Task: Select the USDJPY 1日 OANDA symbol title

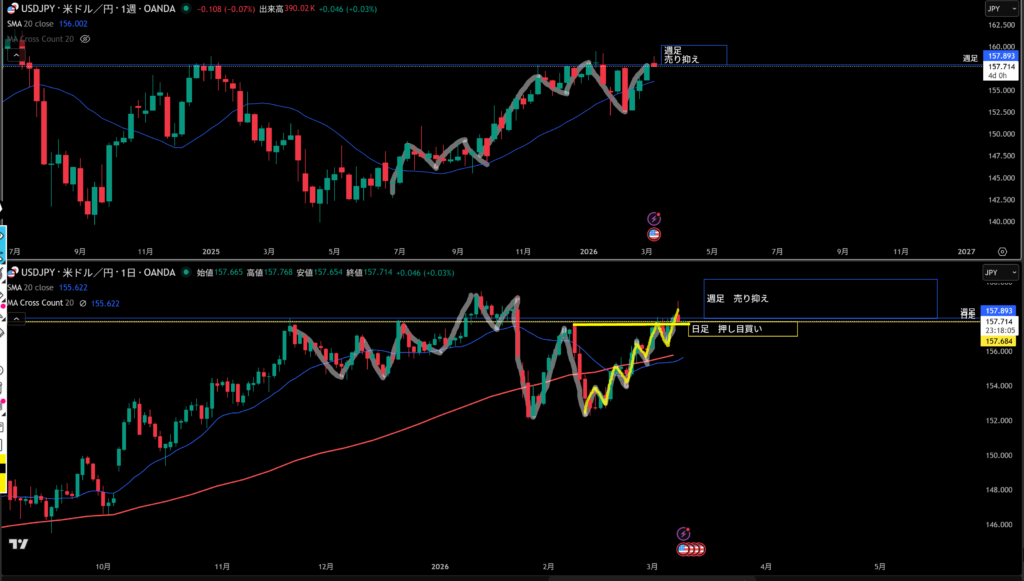Action: point(100,272)
